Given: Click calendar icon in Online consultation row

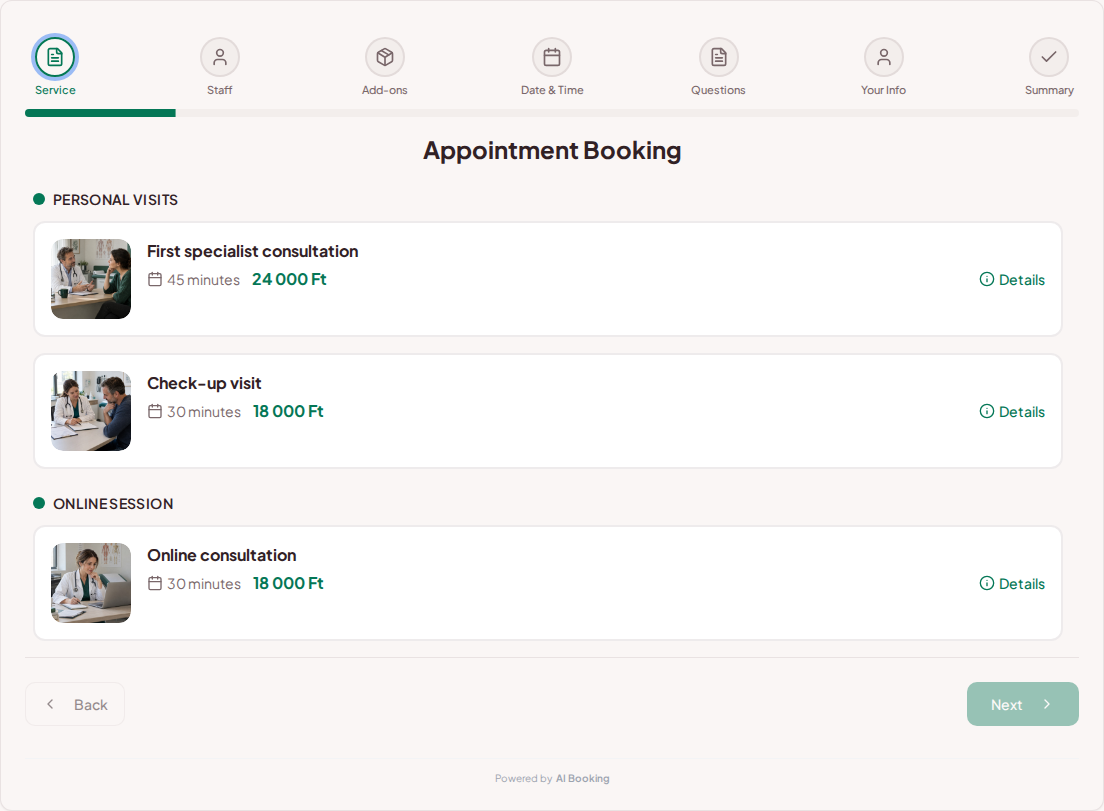Looking at the screenshot, I should tap(155, 583).
